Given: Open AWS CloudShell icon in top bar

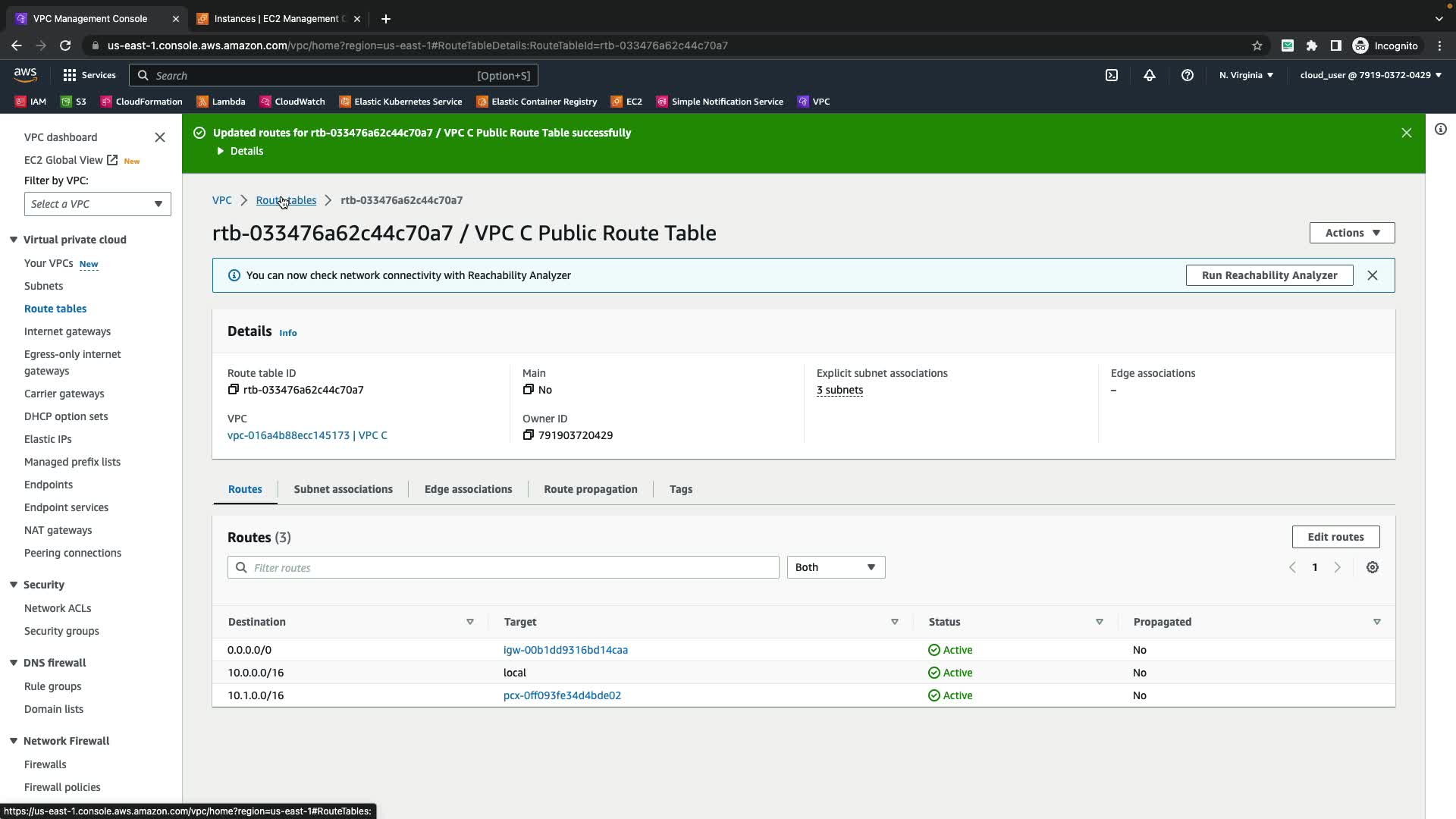Looking at the screenshot, I should [x=1112, y=75].
